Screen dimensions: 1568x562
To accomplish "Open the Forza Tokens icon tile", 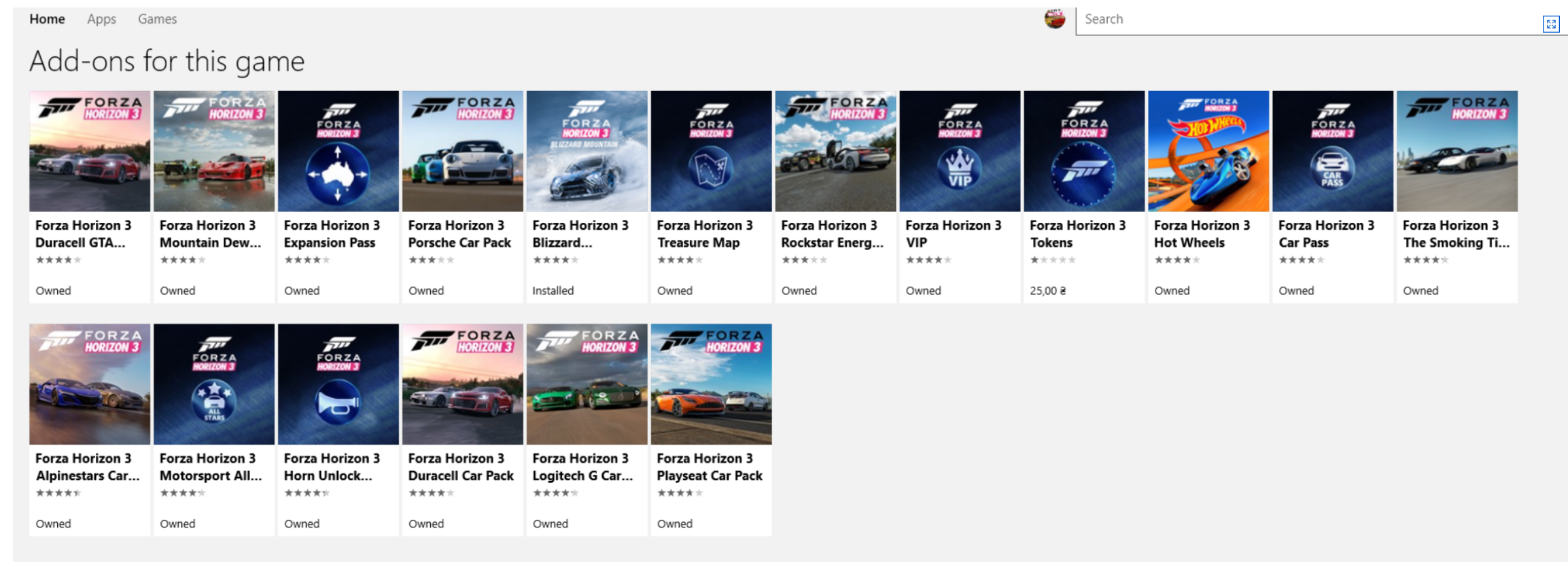I will click(x=1084, y=152).
